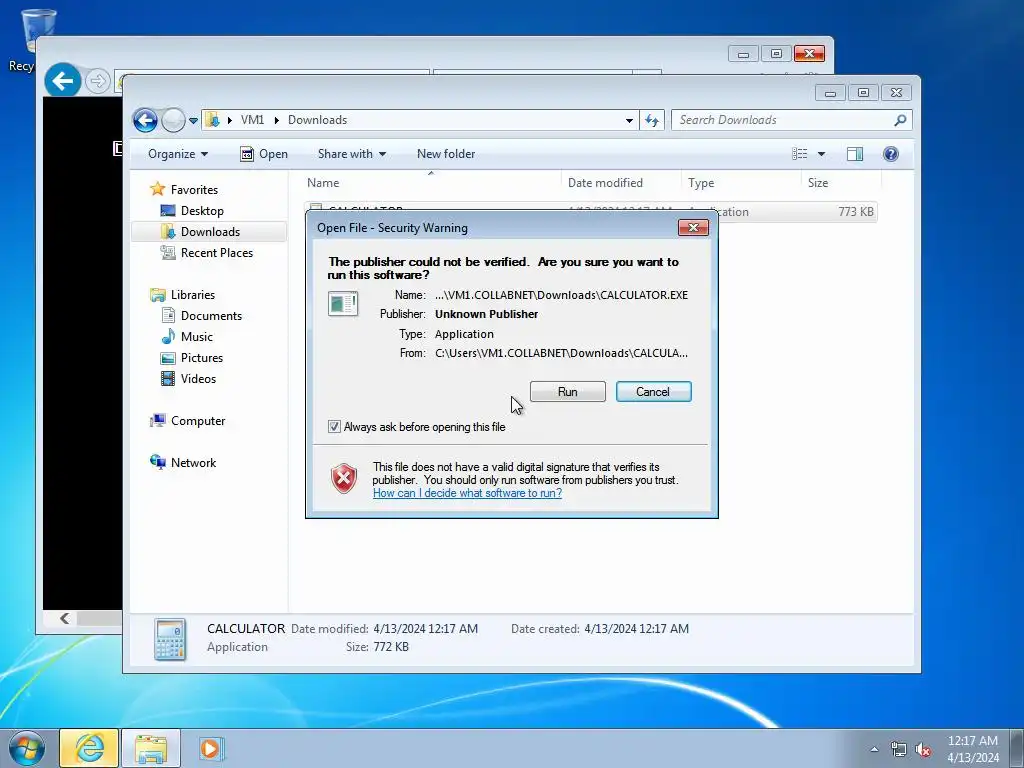Image resolution: width=1024 pixels, height=768 pixels.
Task: Click back arrow in the background window
Action: (63, 81)
